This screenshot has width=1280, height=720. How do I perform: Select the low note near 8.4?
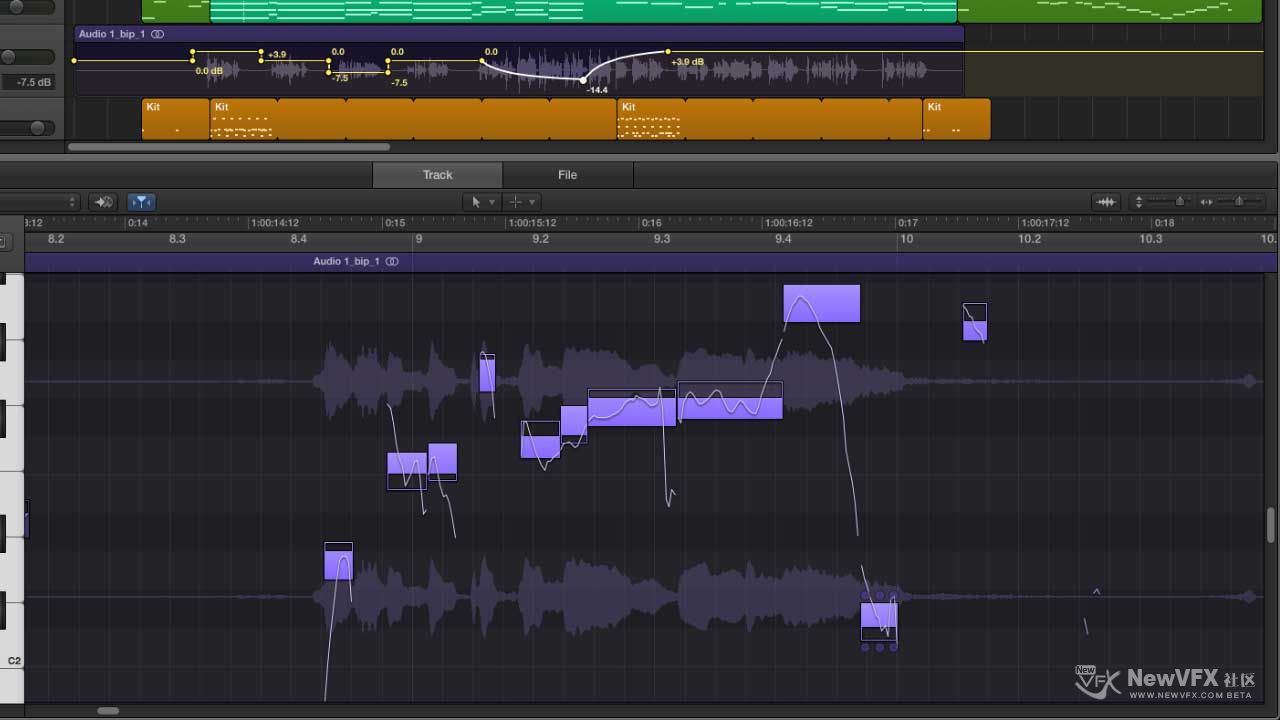[339, 561]
